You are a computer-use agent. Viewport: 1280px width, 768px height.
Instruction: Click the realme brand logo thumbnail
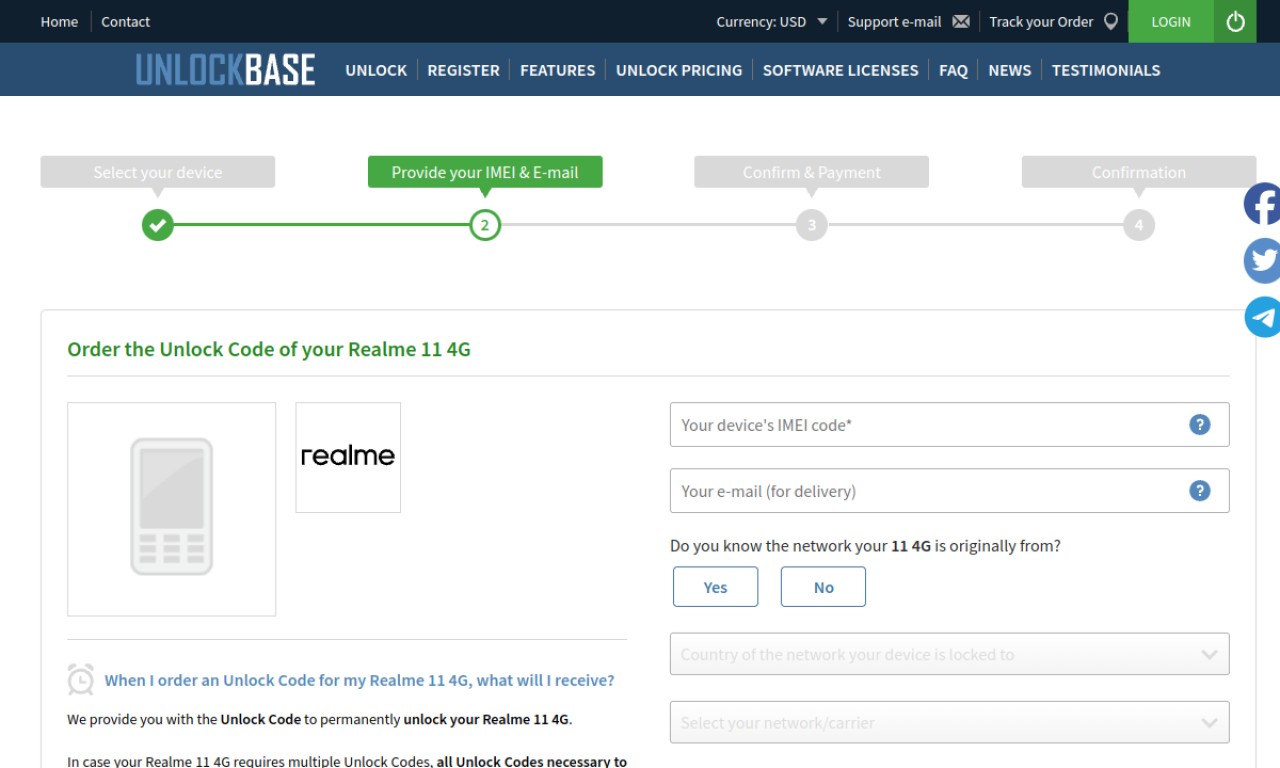click(348, 457)
